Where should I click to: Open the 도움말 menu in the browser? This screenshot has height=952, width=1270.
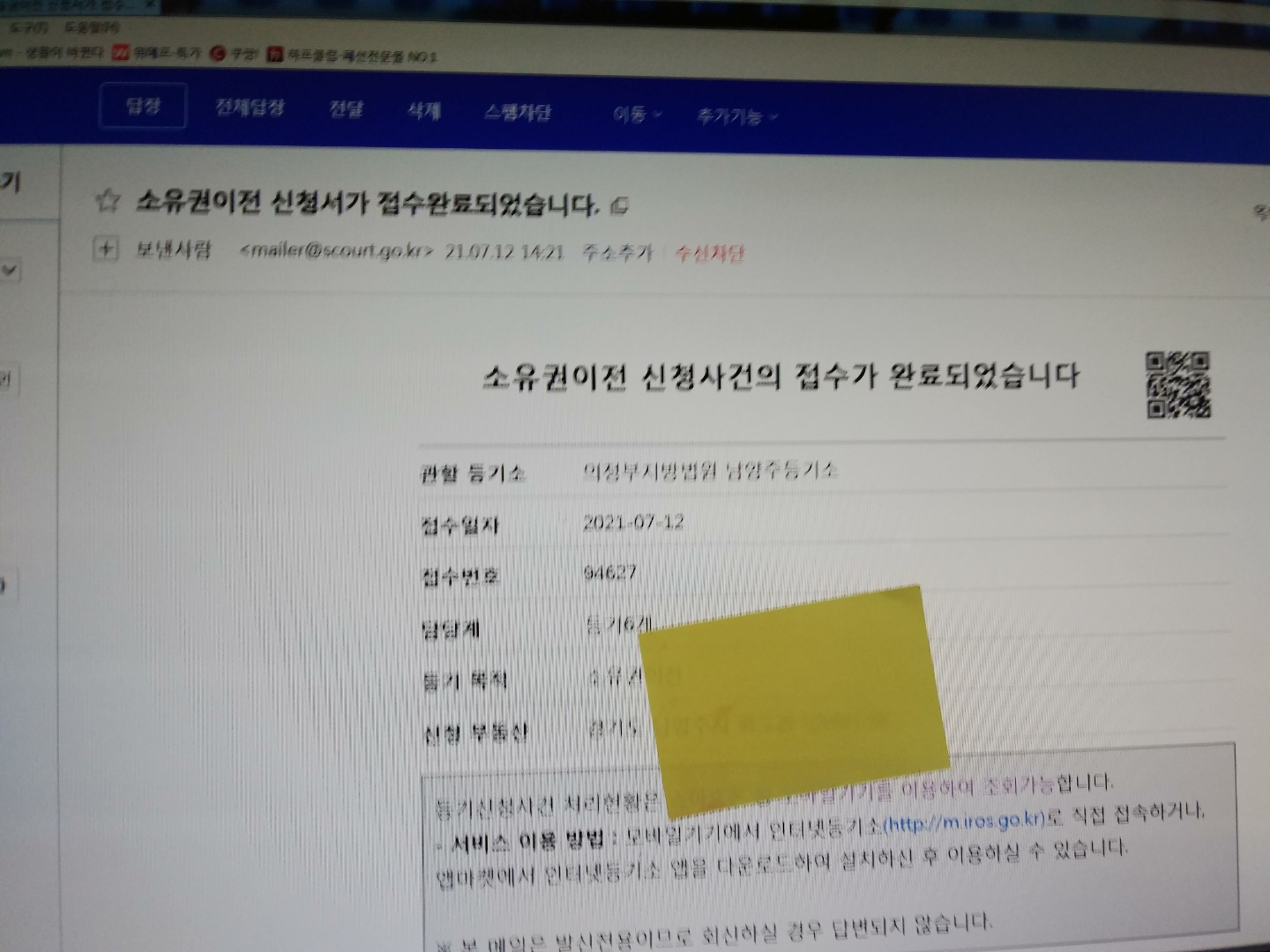[x=91, y=27]
